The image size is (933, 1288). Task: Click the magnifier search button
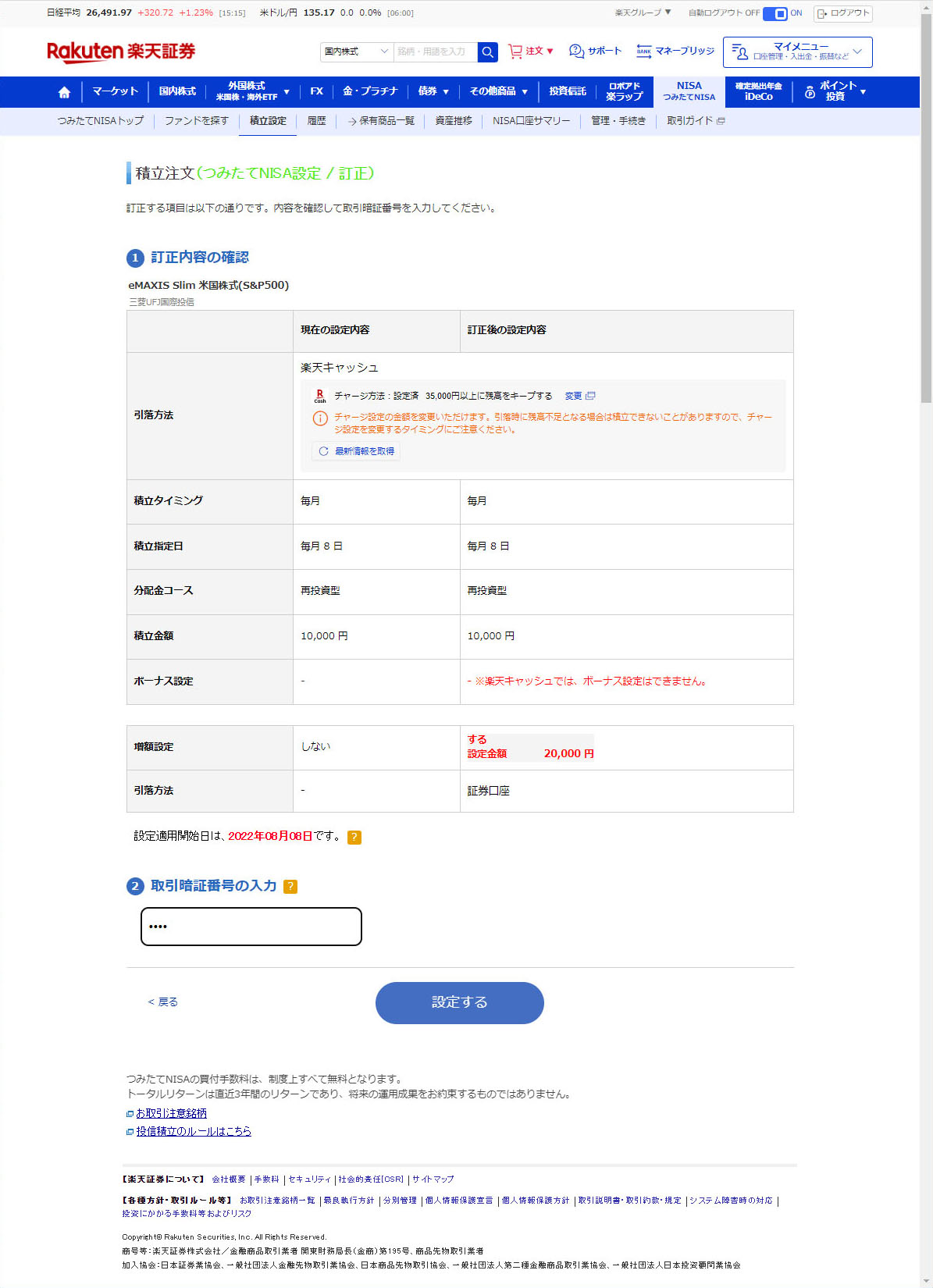pos(487,52)
